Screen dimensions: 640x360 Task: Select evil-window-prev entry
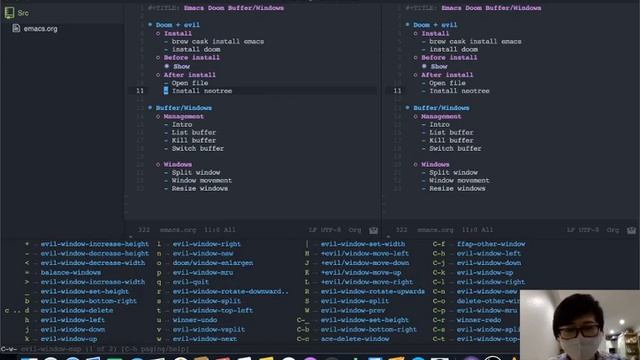point(353,310)
